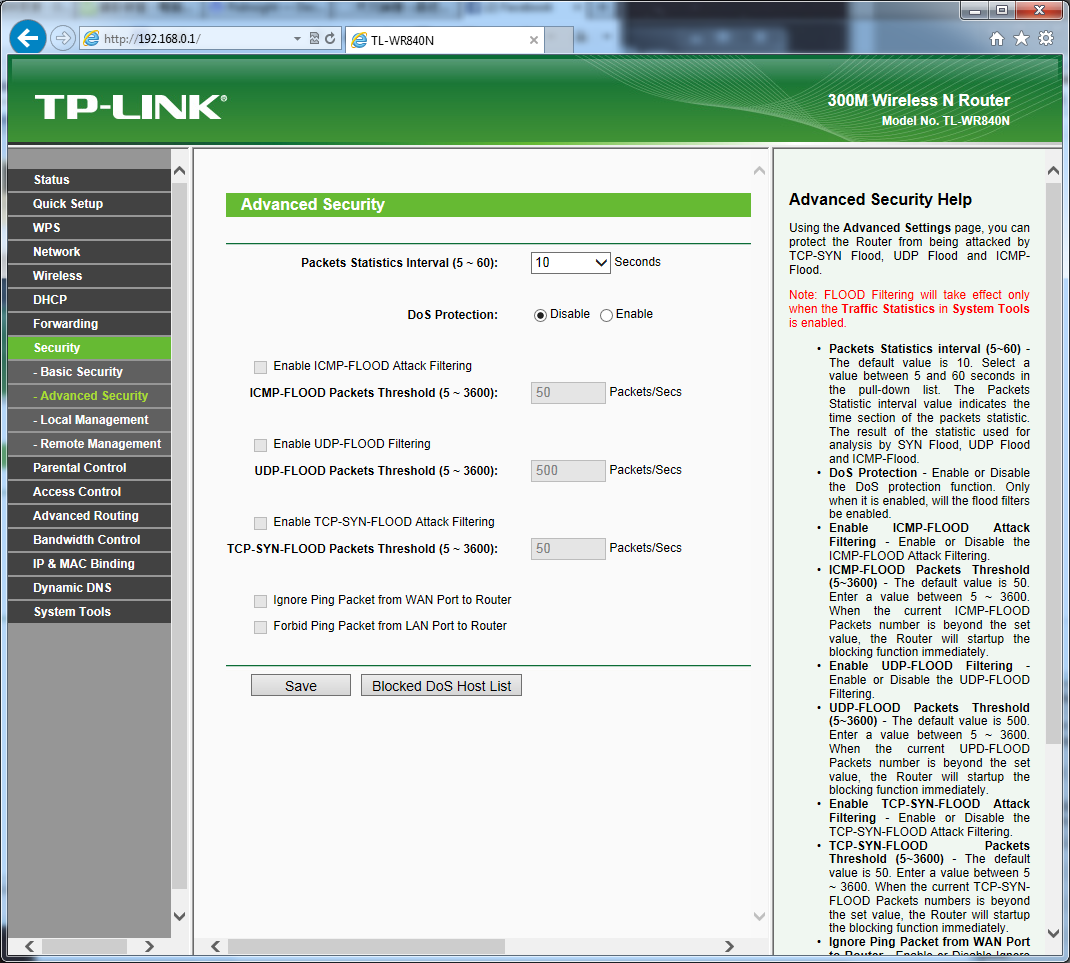
Task: Check Forbid Ping Packet from LAN Port
Action: pos(261,627)
